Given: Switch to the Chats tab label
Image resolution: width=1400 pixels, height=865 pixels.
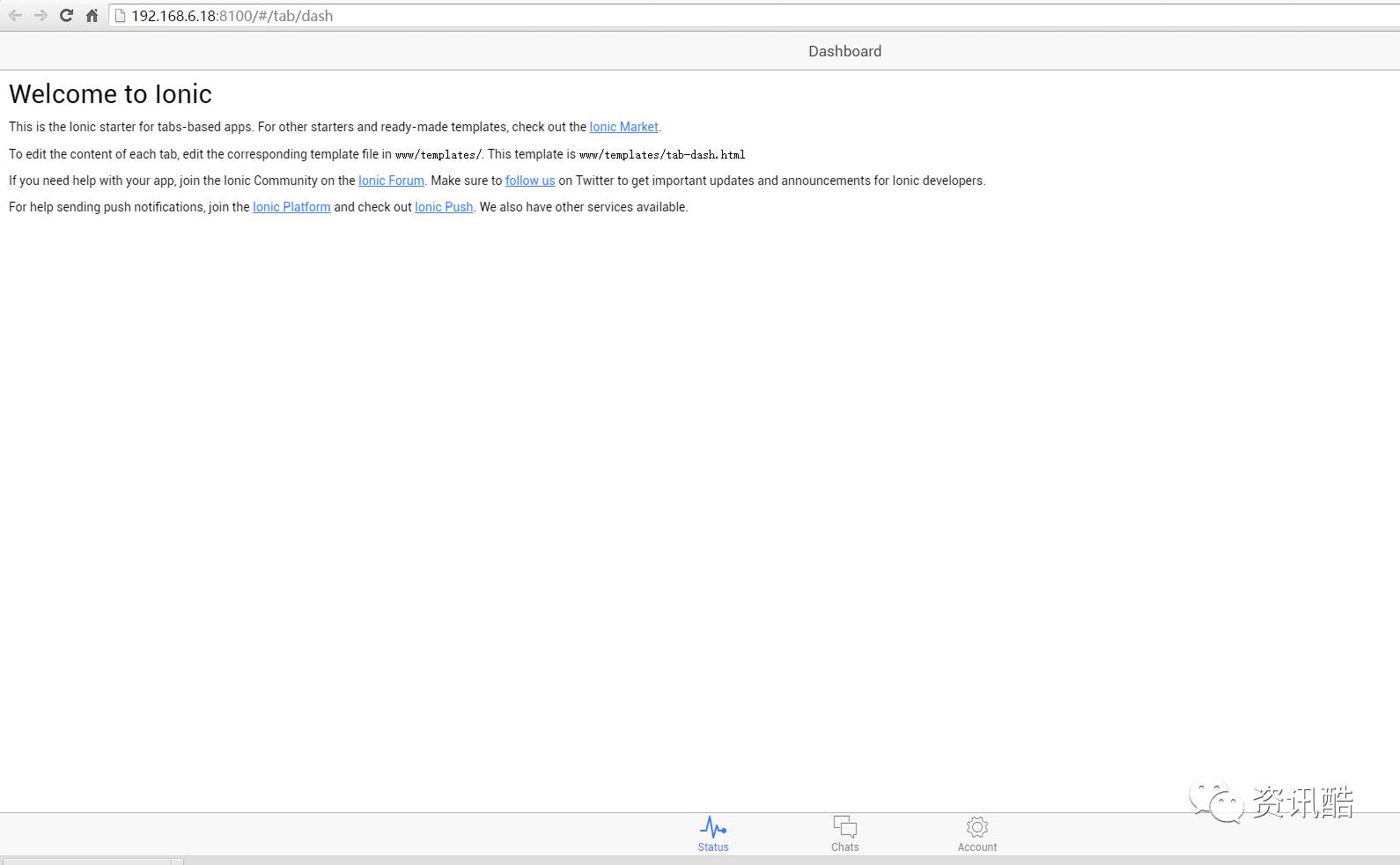Looking at the screenshot, I should [x=845, y=847].
